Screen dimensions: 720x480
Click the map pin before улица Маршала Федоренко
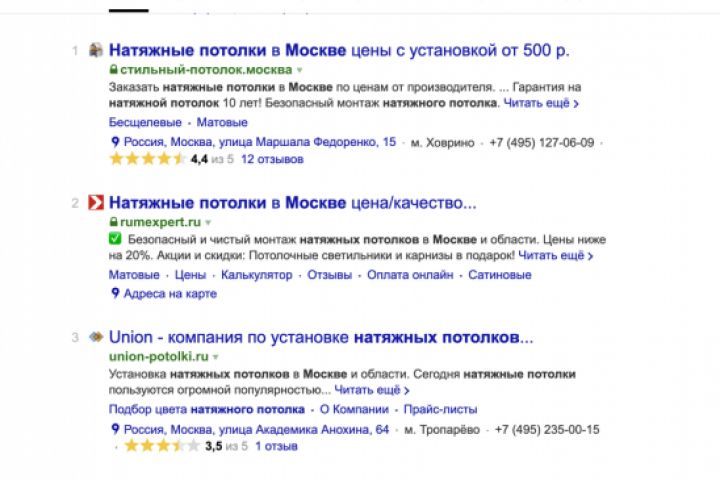[x=114, y=142]
